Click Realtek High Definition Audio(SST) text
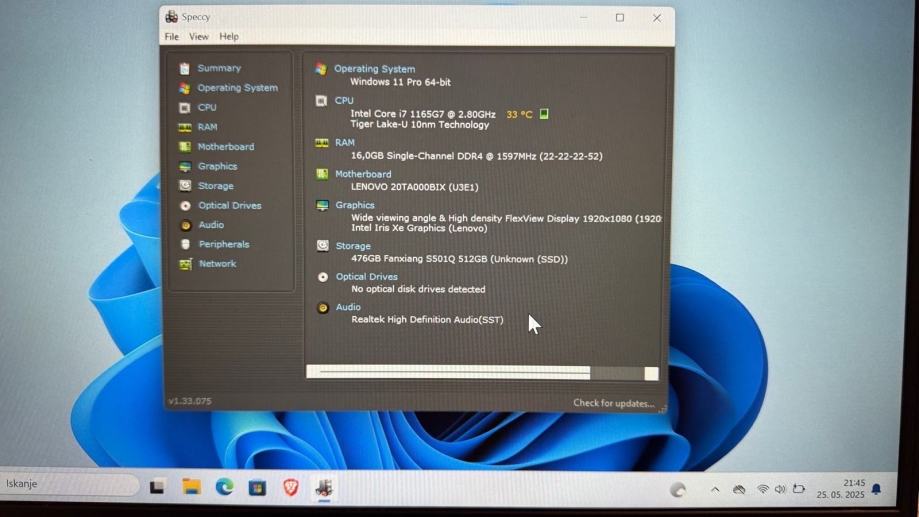This screenshot has height=517, width=919. coord(427,320)
